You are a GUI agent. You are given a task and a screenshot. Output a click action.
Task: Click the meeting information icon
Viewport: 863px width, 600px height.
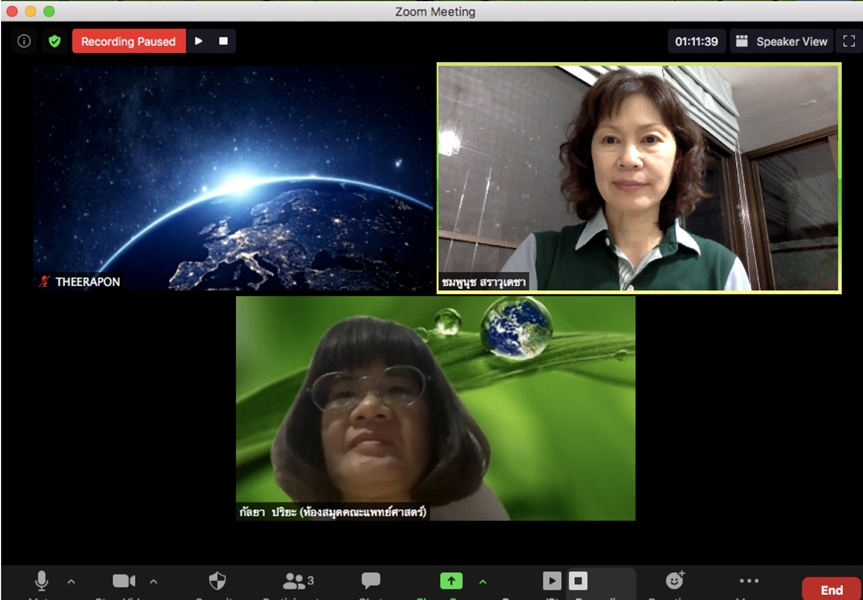click(x=24, y=41)
